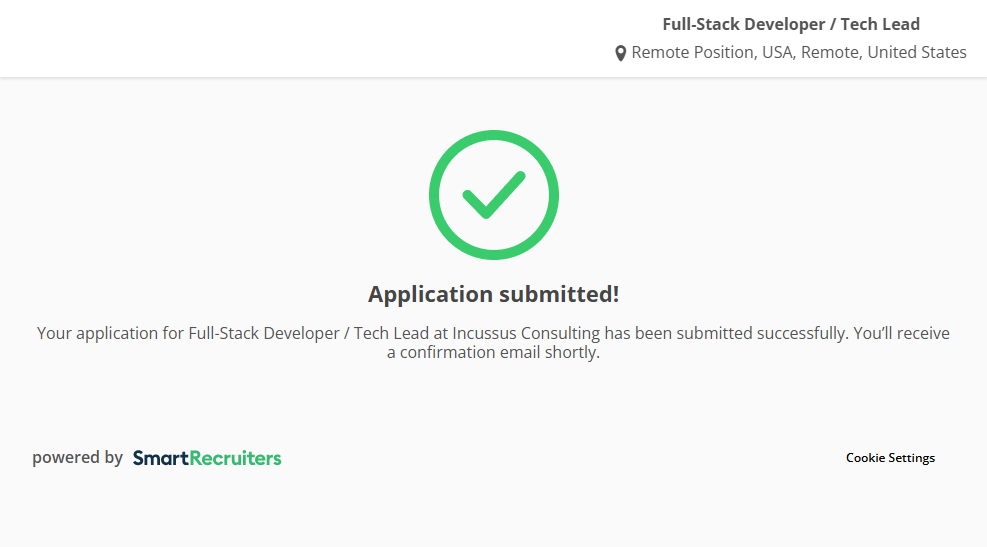987x547 pixels.
Task: Click the location pin icon in header
Action: tap(620, 53)
